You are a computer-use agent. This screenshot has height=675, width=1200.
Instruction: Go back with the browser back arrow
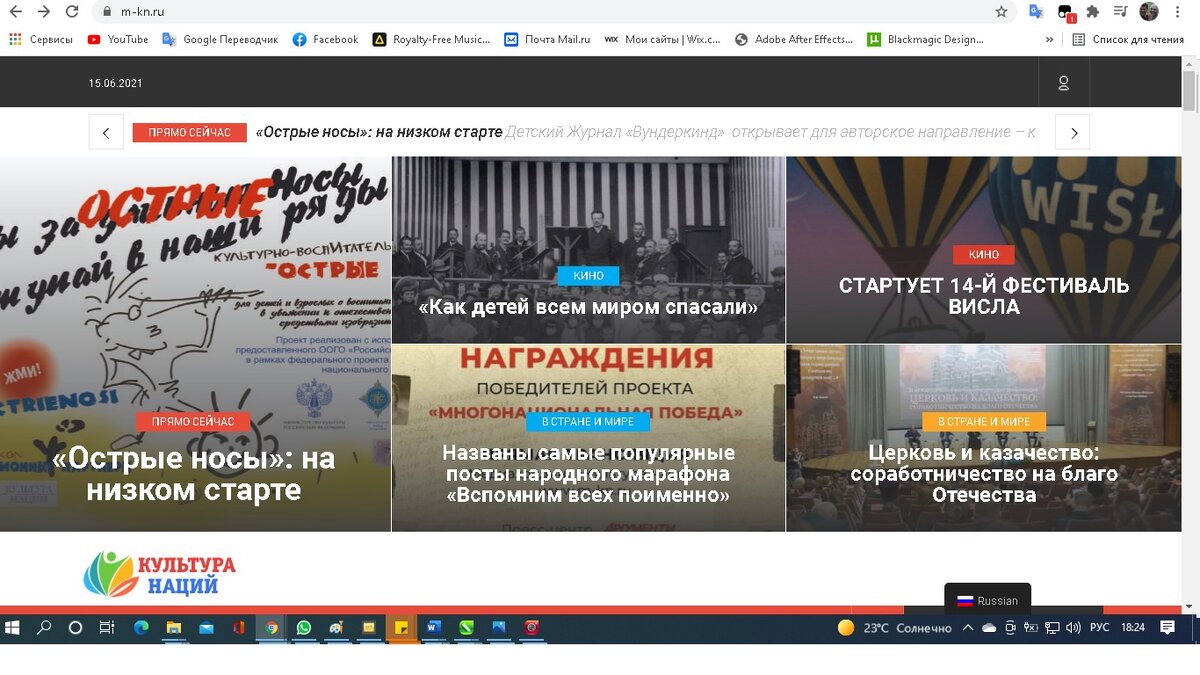(15, 12)
